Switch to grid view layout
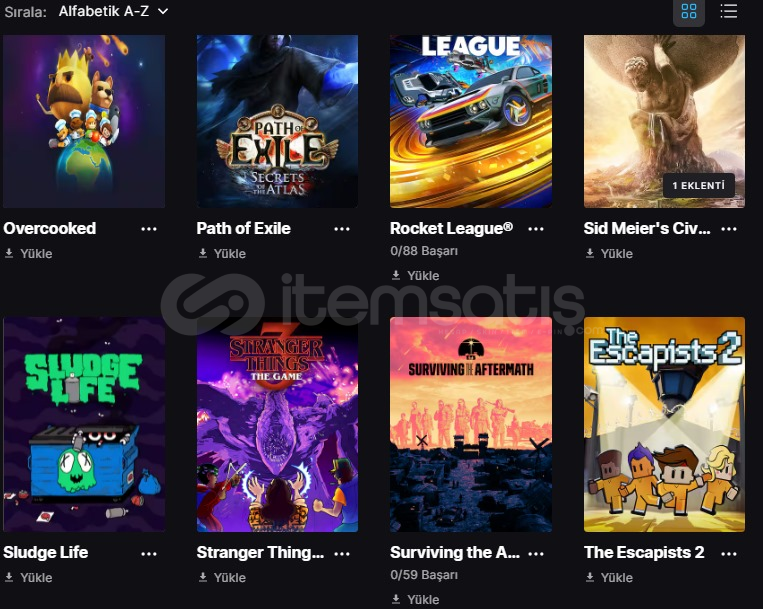Viewport: 763px width, 609px height. click(689, 11)
